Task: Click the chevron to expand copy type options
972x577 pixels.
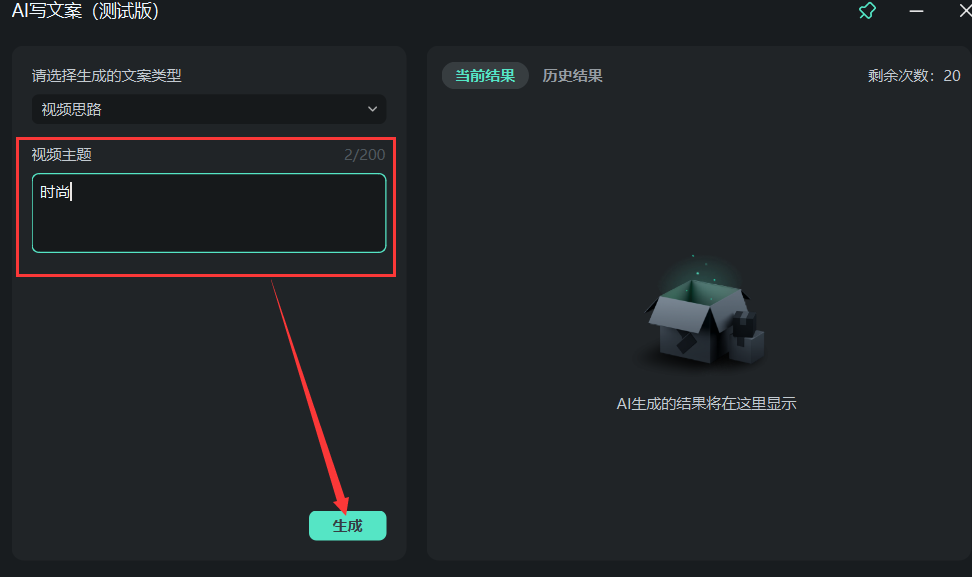Action: [374, 109]
